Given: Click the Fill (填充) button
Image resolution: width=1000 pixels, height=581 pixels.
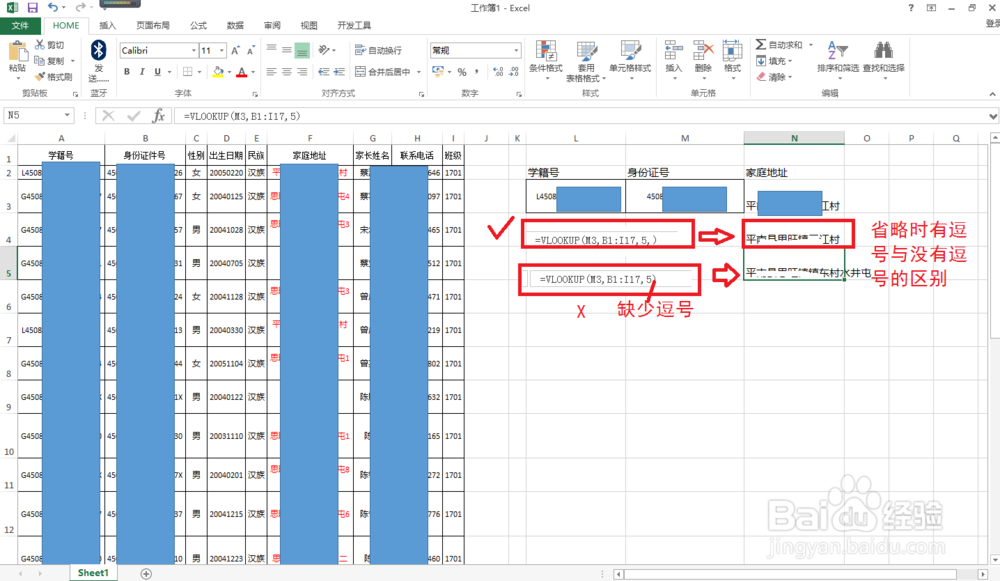Looking at the screenshot, I should 774,61.
